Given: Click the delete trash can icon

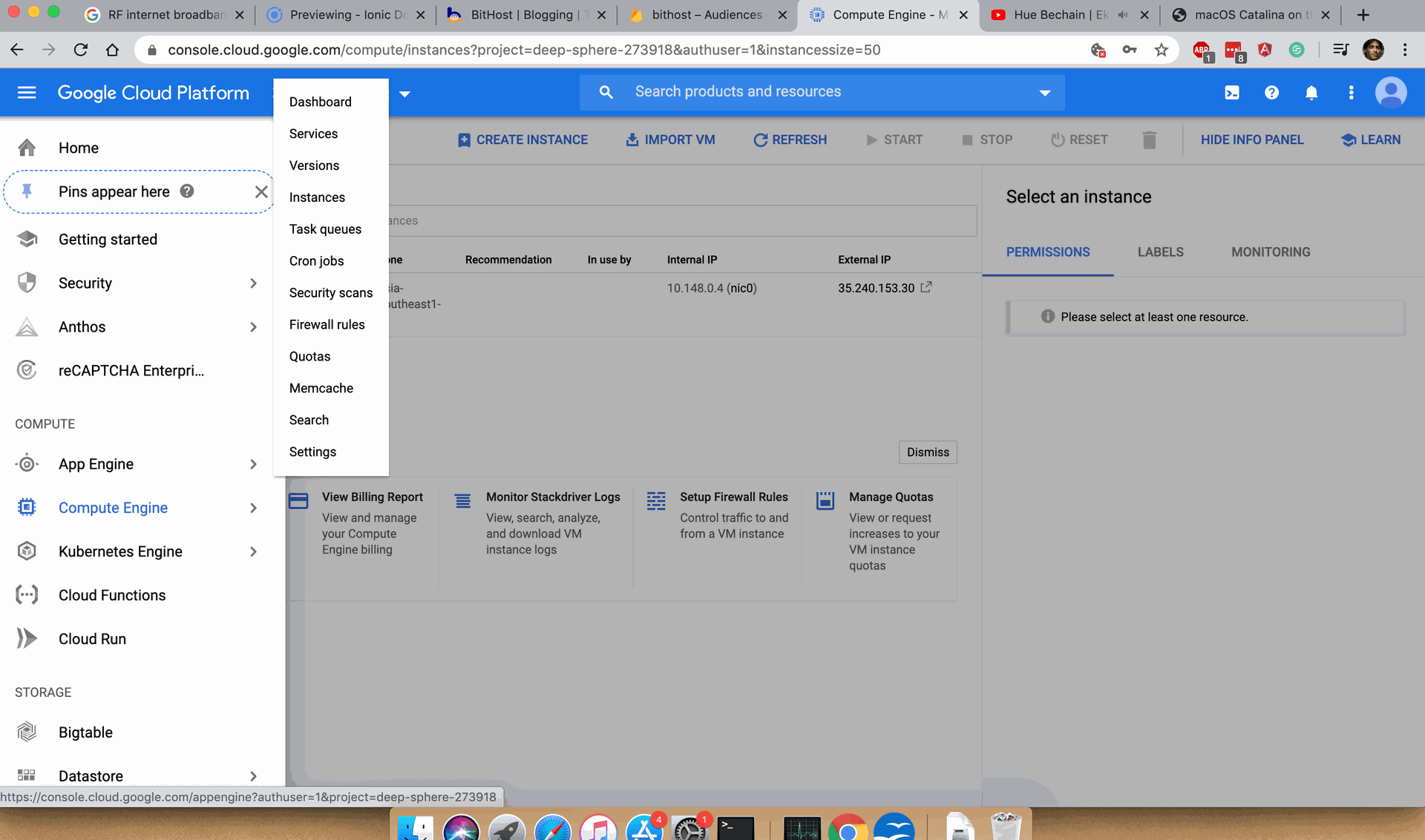Looking at the screenshot, I should pyautogui.click(x=1149, y=140).
